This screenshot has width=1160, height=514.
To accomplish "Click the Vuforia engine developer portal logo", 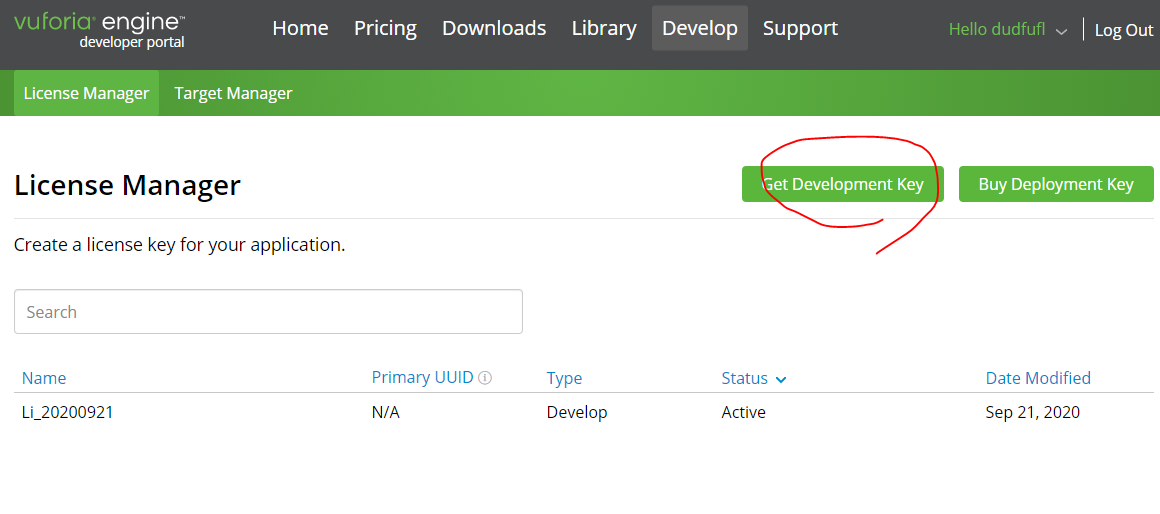I will [x=100, y=30].
